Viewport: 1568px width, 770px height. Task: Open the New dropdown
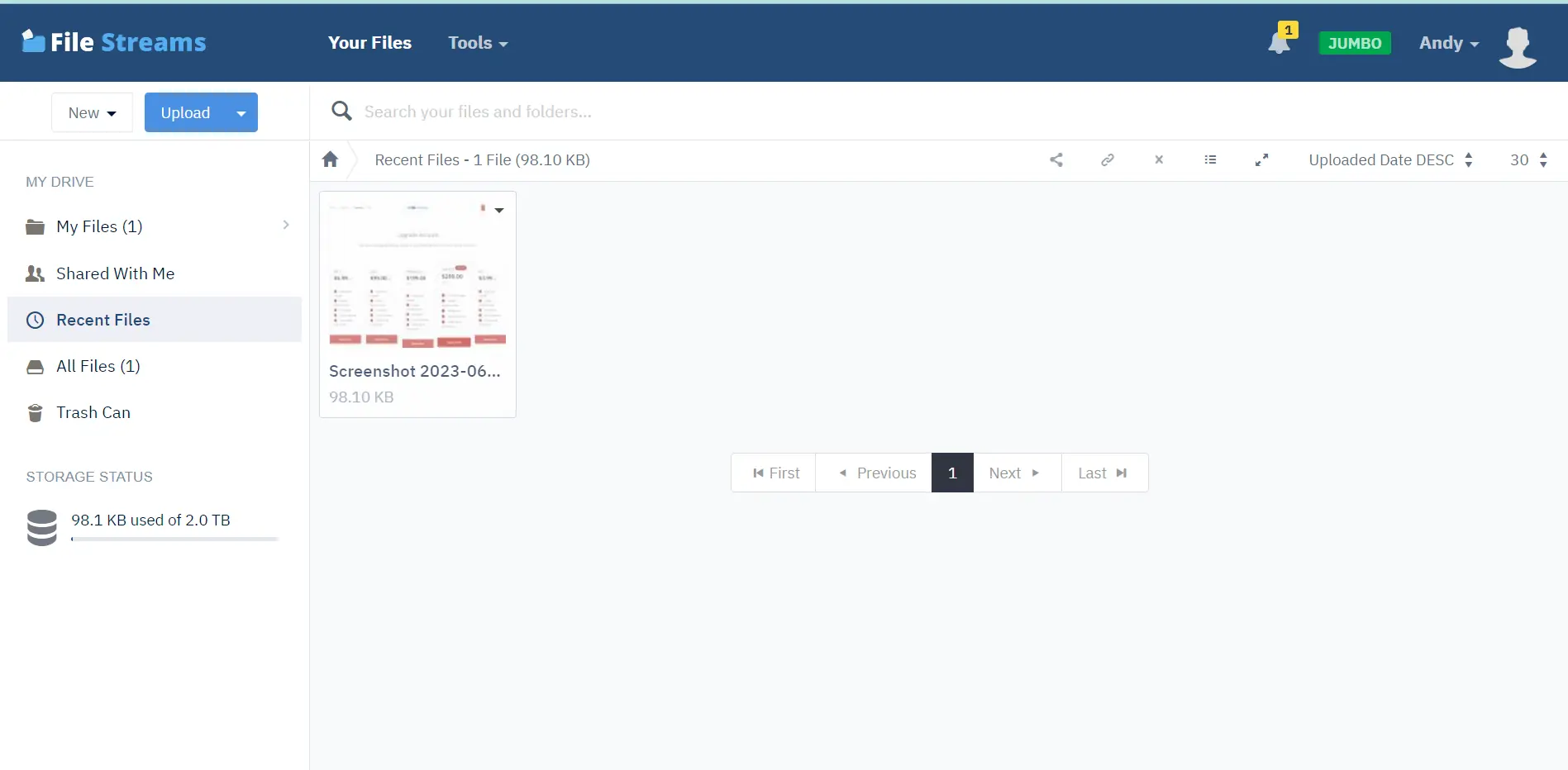coord(92,112)
